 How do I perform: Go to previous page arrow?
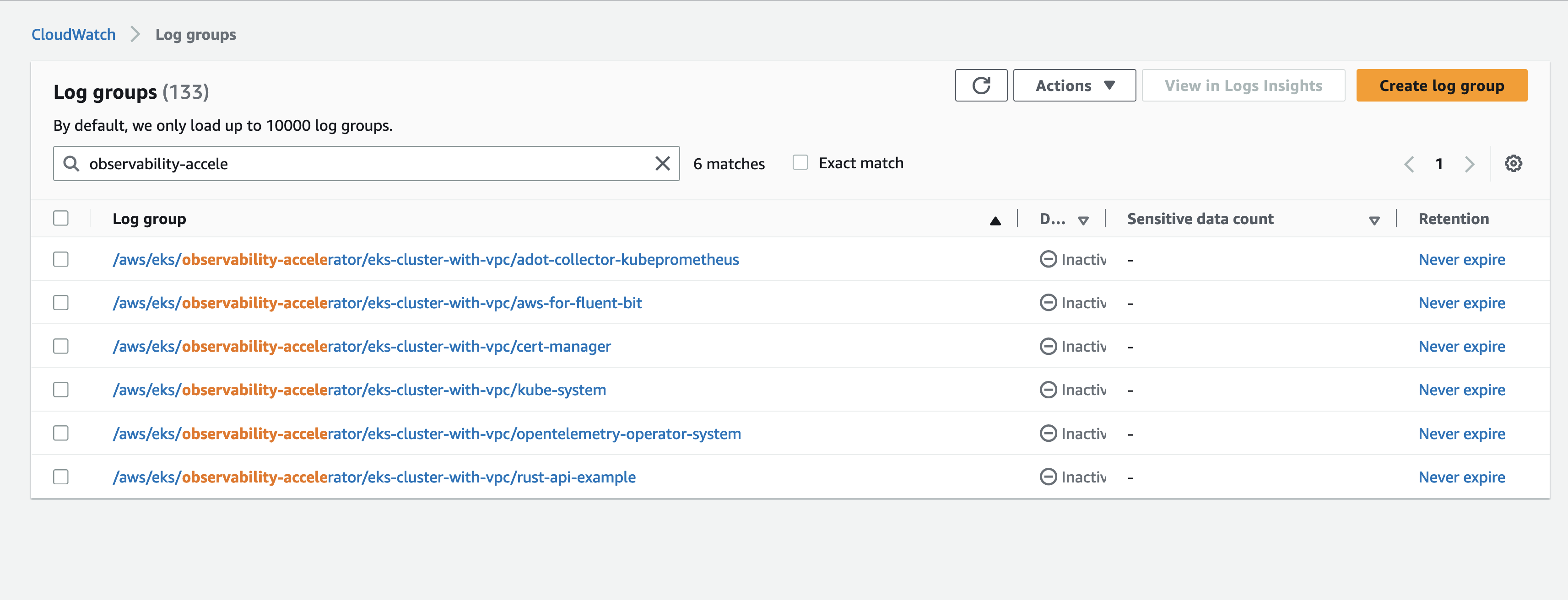coord(1409,164)
